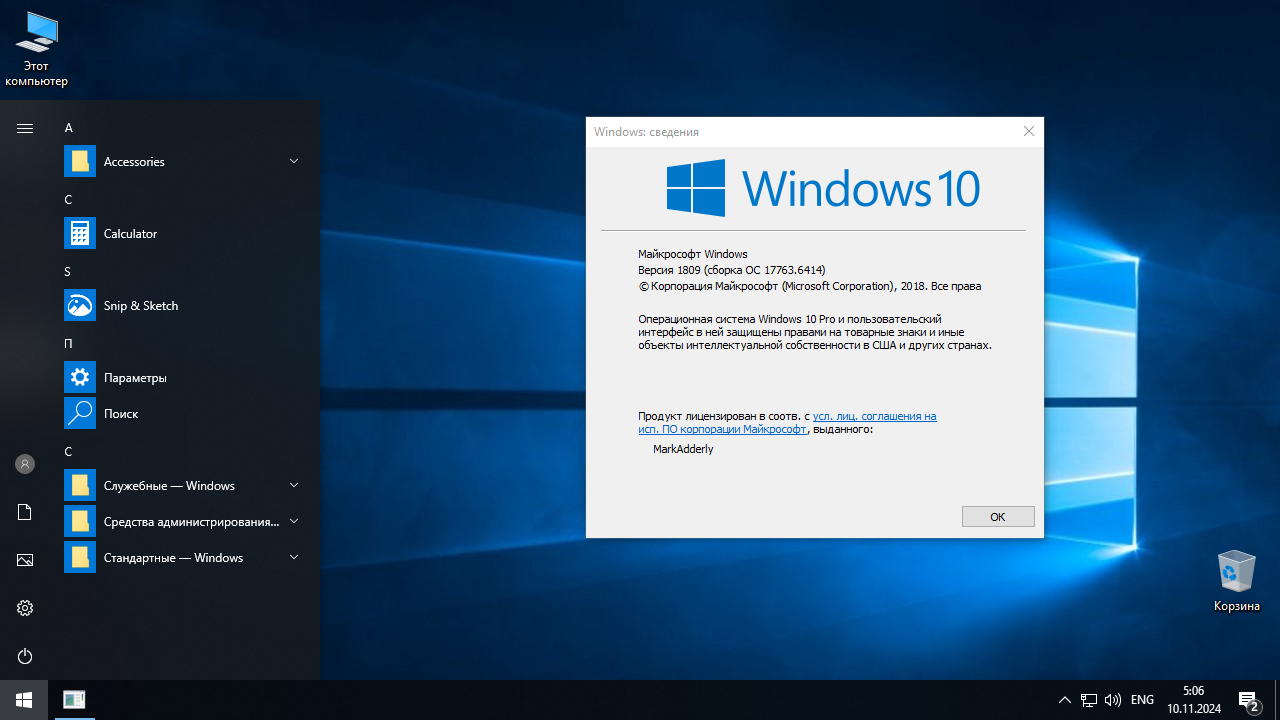Screen dimensions: 1280x720
Task: Open Стандартные — Windows folder
Action: [182, 557]
